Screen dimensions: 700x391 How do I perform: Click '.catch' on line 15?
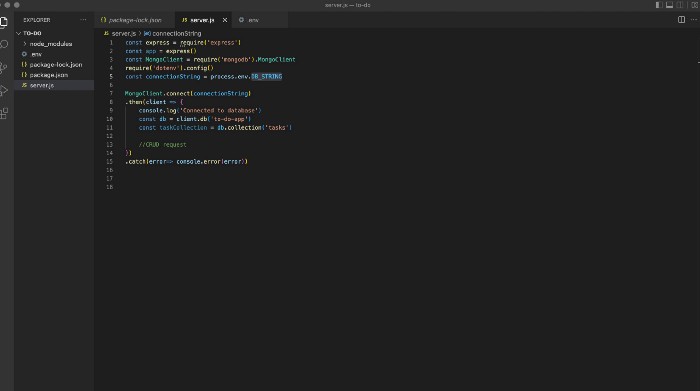[136, 162]
